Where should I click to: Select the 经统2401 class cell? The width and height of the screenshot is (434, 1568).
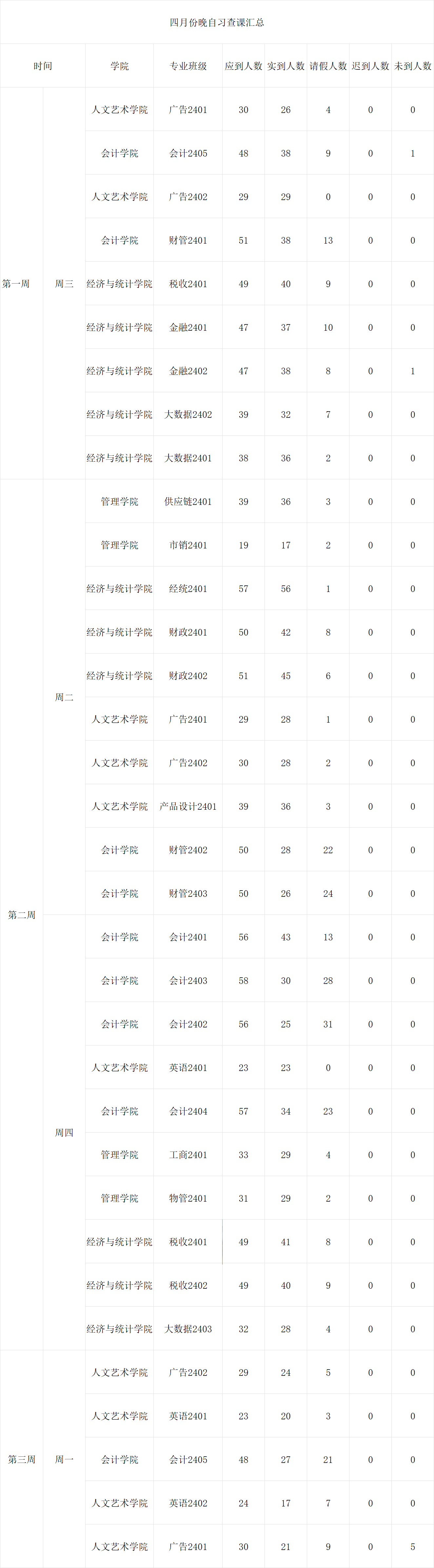click(x=188, y=589)
